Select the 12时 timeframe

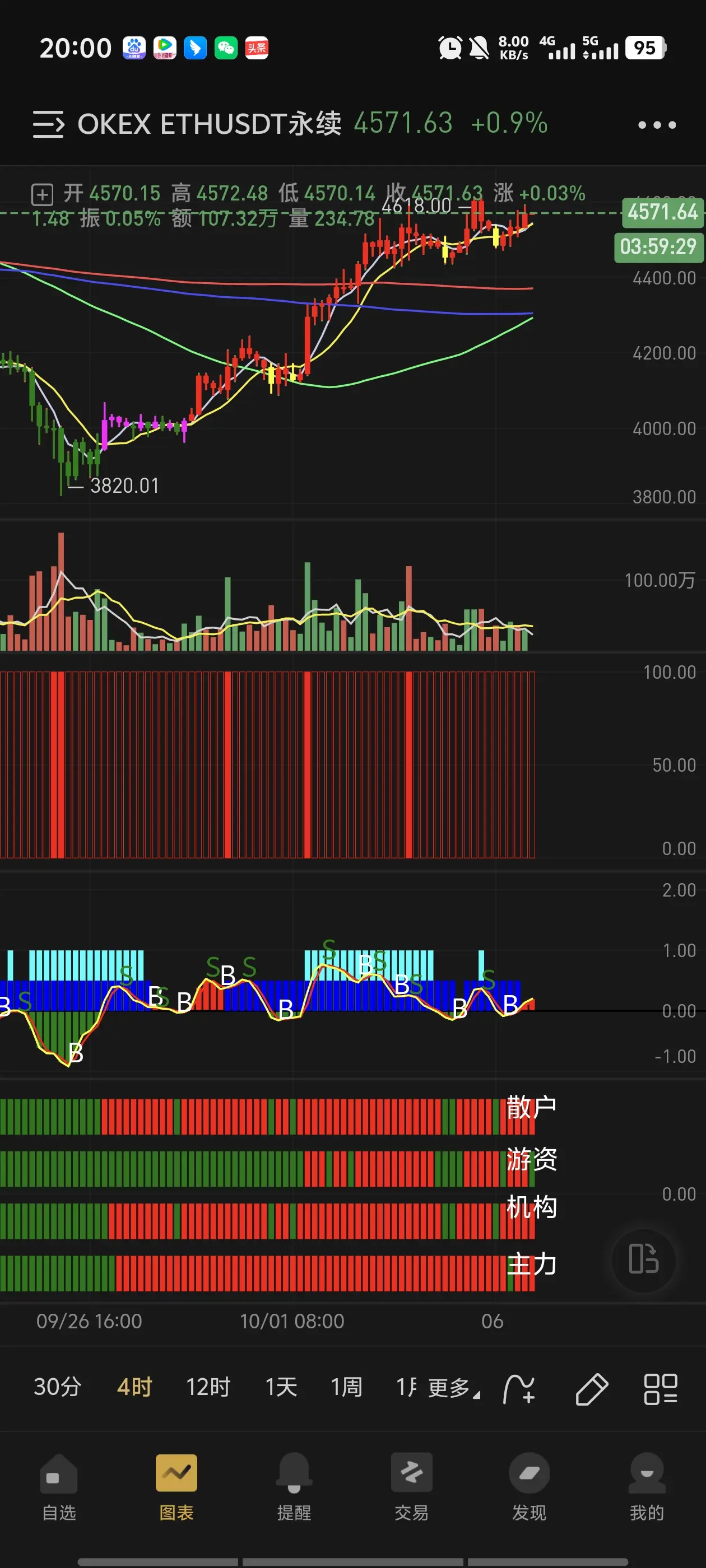tap(208, 1387)
